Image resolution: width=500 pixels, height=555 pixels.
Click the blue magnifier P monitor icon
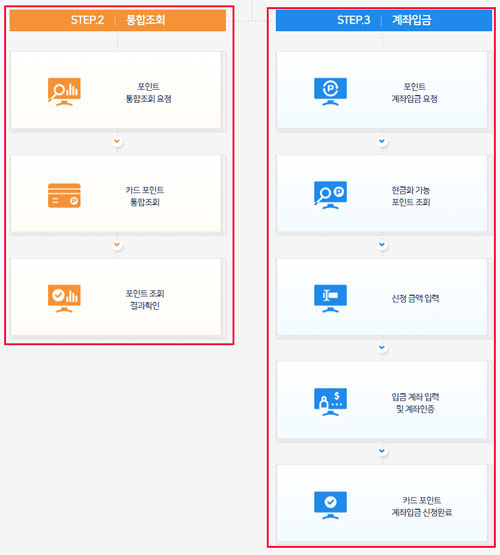331,195
